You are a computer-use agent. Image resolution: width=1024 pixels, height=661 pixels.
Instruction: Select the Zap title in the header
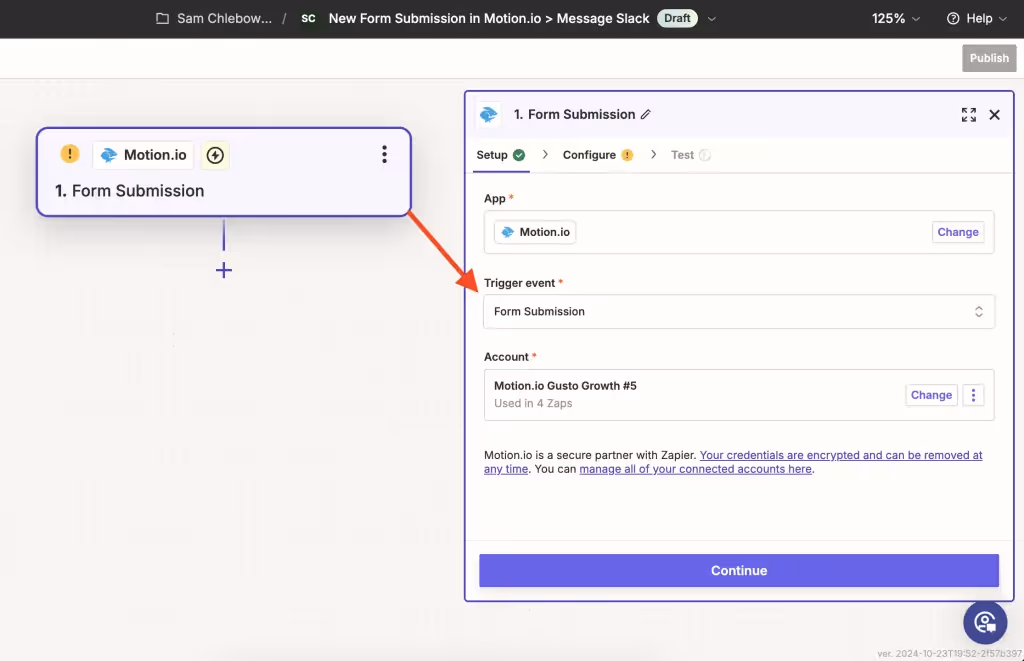(488, 18)
